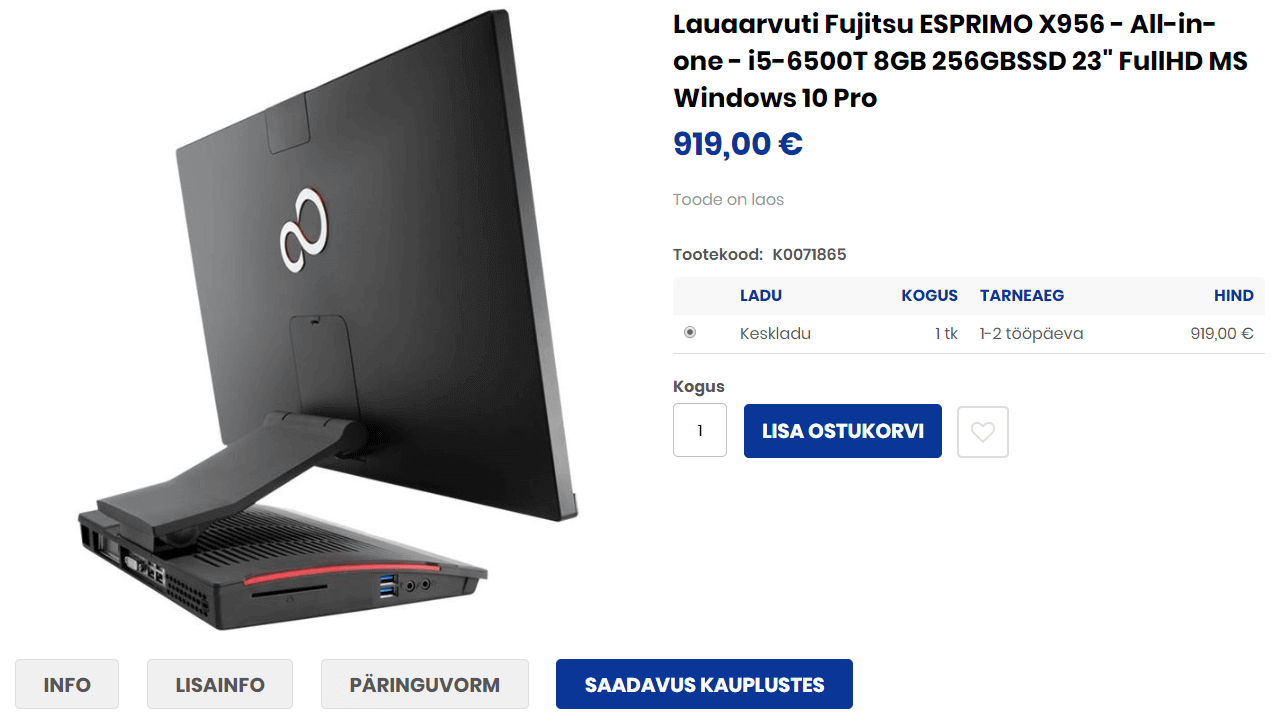Switch to the LISAINFO tab

(220, 685)
